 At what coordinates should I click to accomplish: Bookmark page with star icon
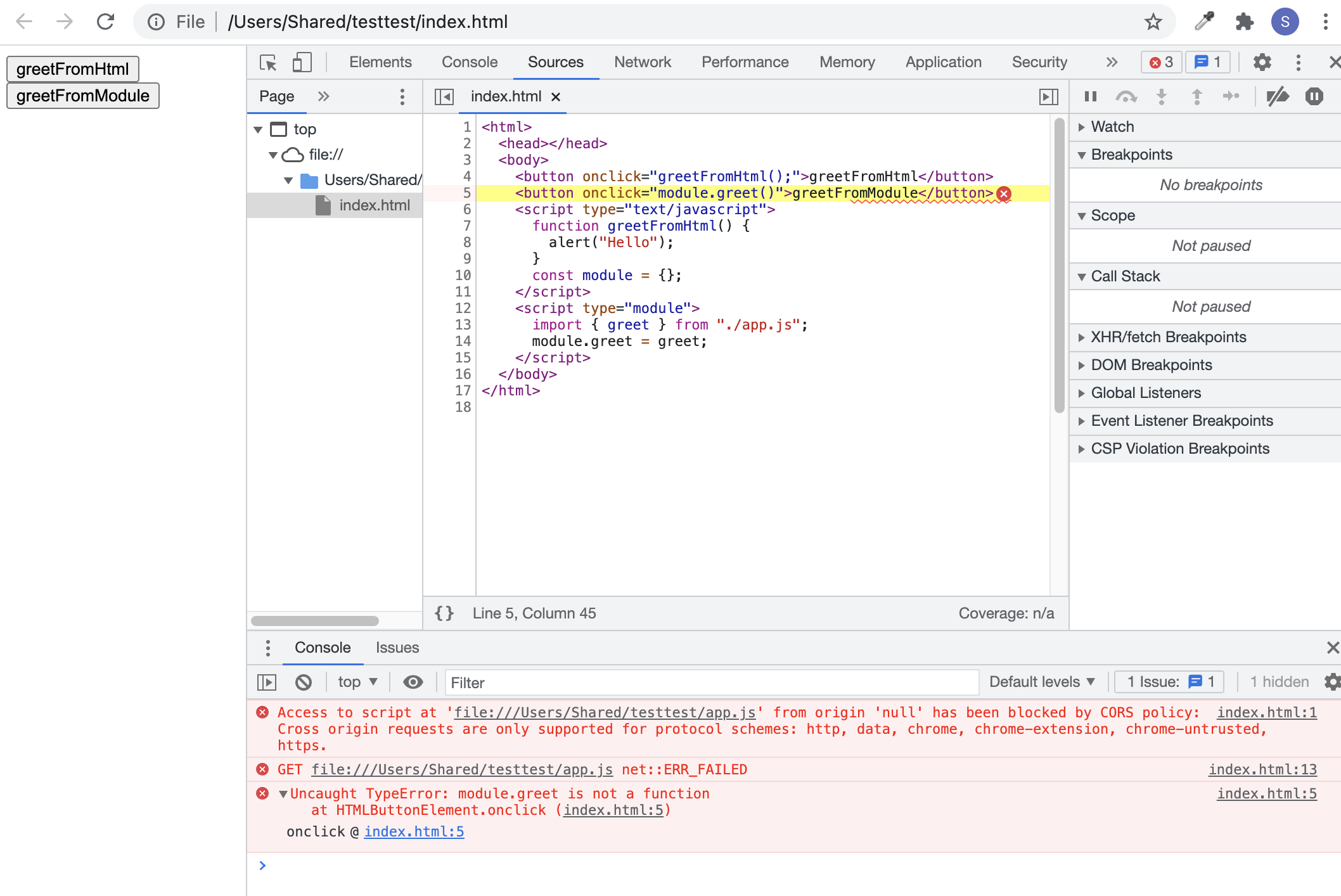tap(1153, 22)
